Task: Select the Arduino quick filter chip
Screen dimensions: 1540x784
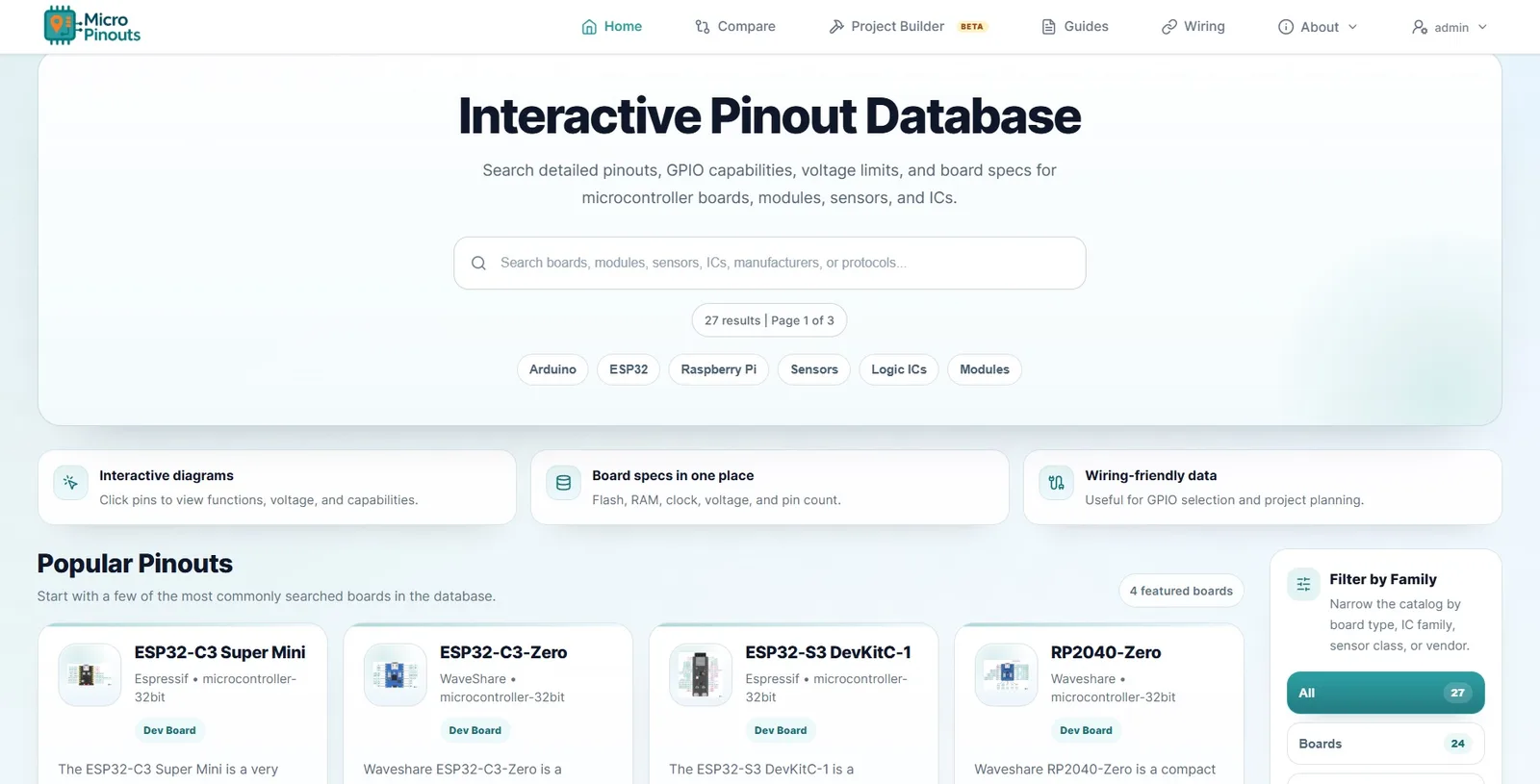Action: point(552,369)
